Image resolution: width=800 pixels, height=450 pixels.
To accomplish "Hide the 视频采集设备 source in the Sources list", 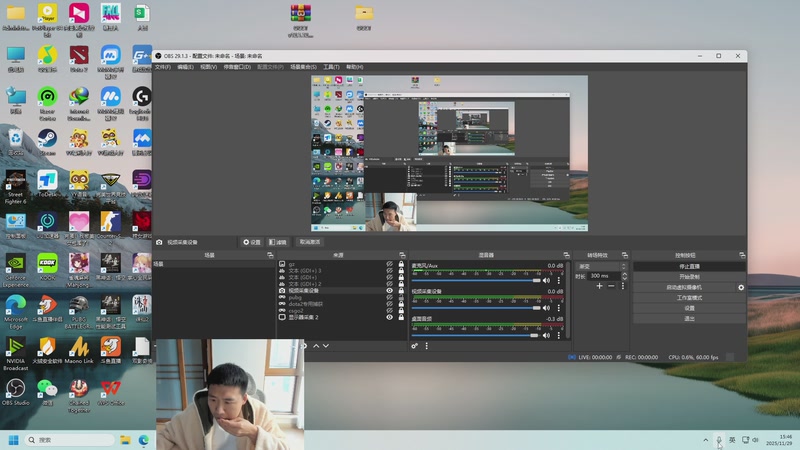I will click(389, 290).
